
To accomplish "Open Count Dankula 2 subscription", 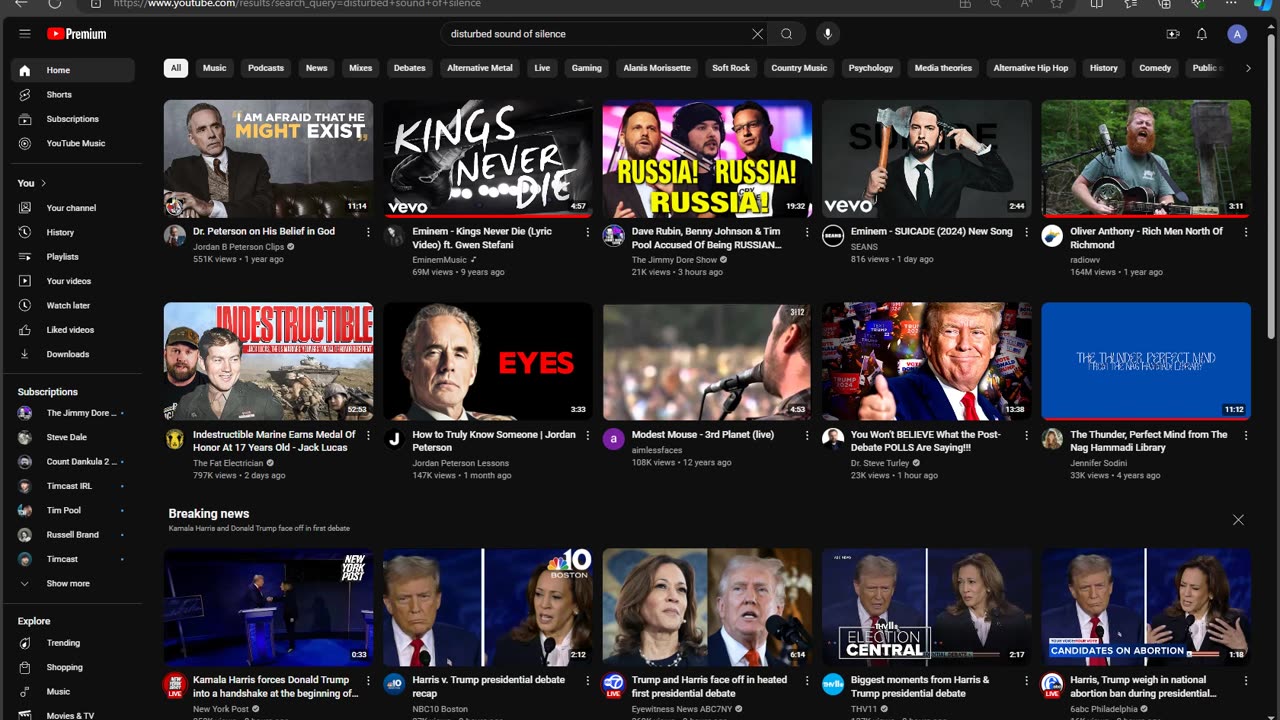I will pyautogui.click(x=73, y=462).
